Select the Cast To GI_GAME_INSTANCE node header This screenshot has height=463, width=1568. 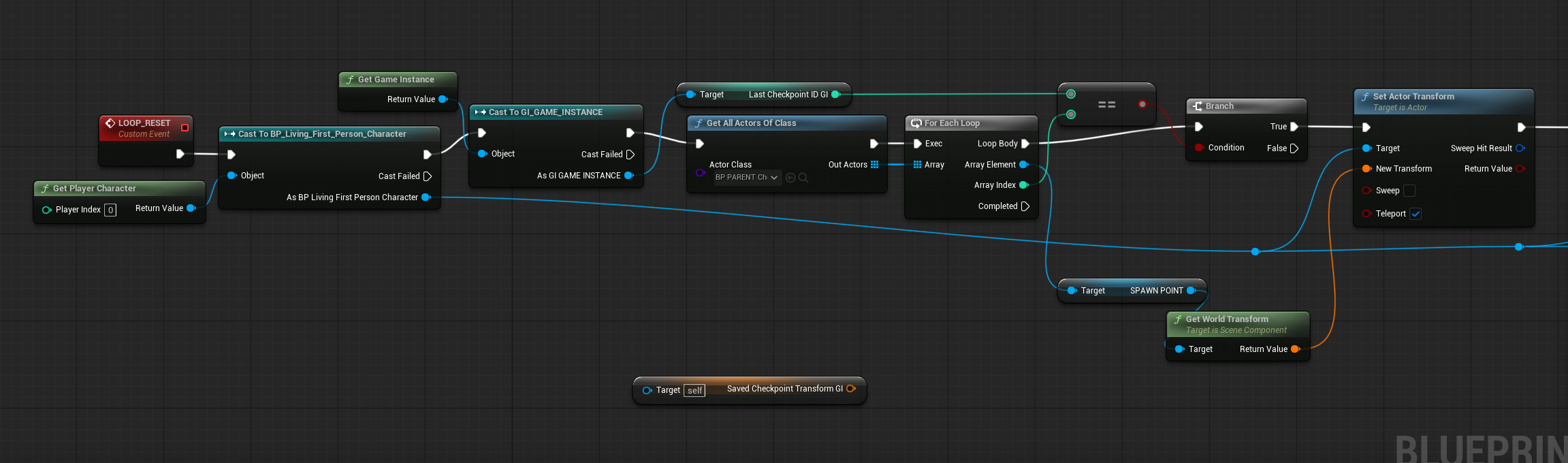(x=556, y=112)
